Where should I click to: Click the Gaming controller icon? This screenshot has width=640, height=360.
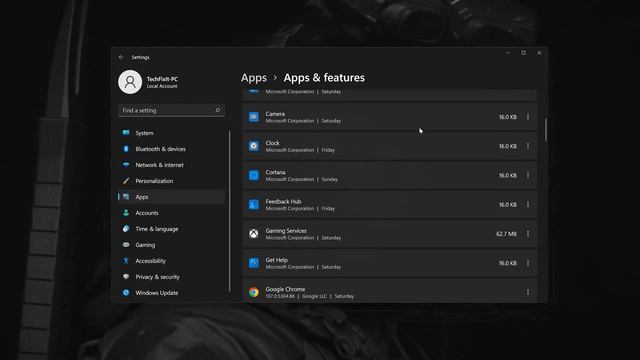[x=126, y=244]
